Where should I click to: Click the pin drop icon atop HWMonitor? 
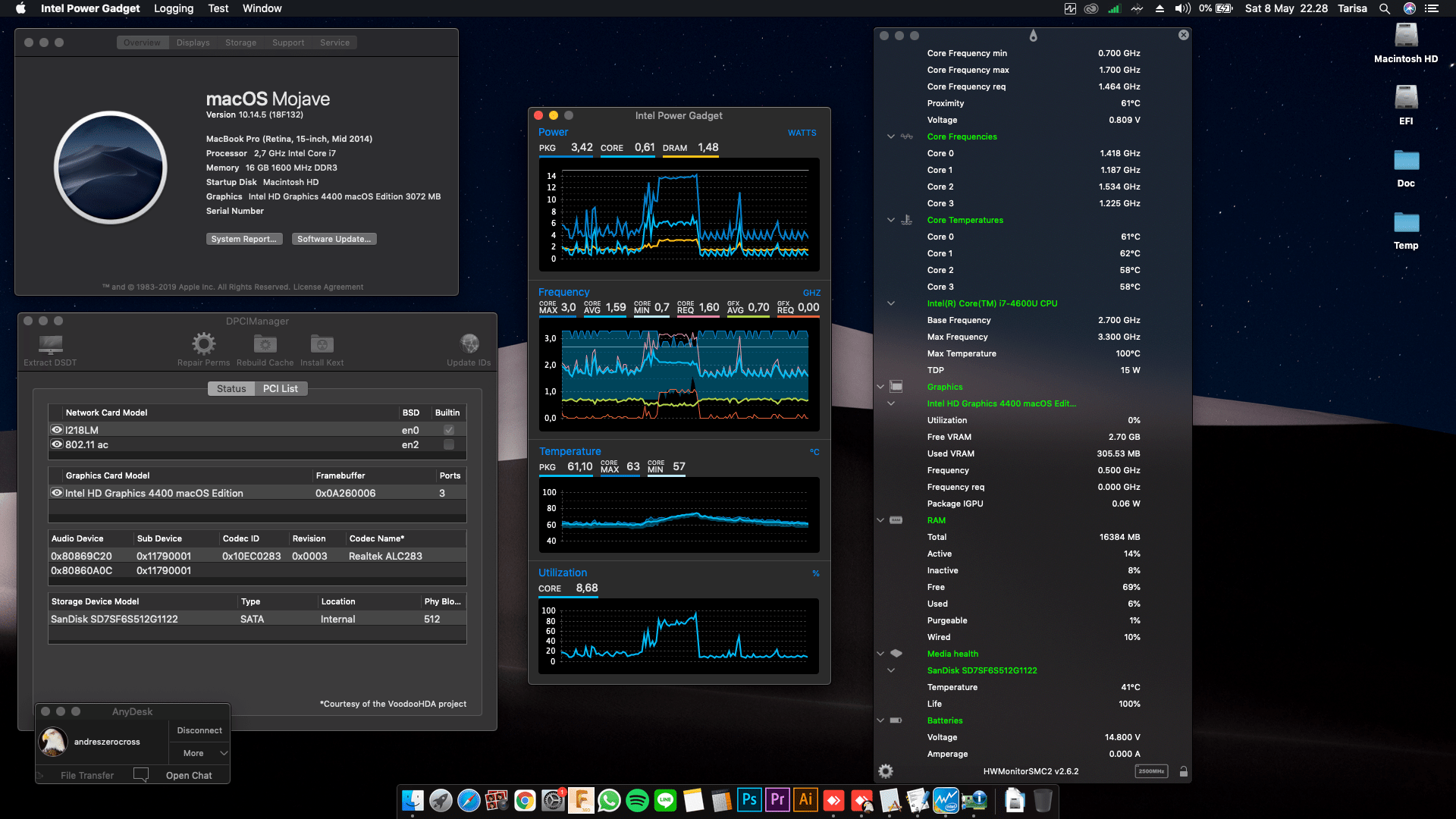click(1033, 35)
